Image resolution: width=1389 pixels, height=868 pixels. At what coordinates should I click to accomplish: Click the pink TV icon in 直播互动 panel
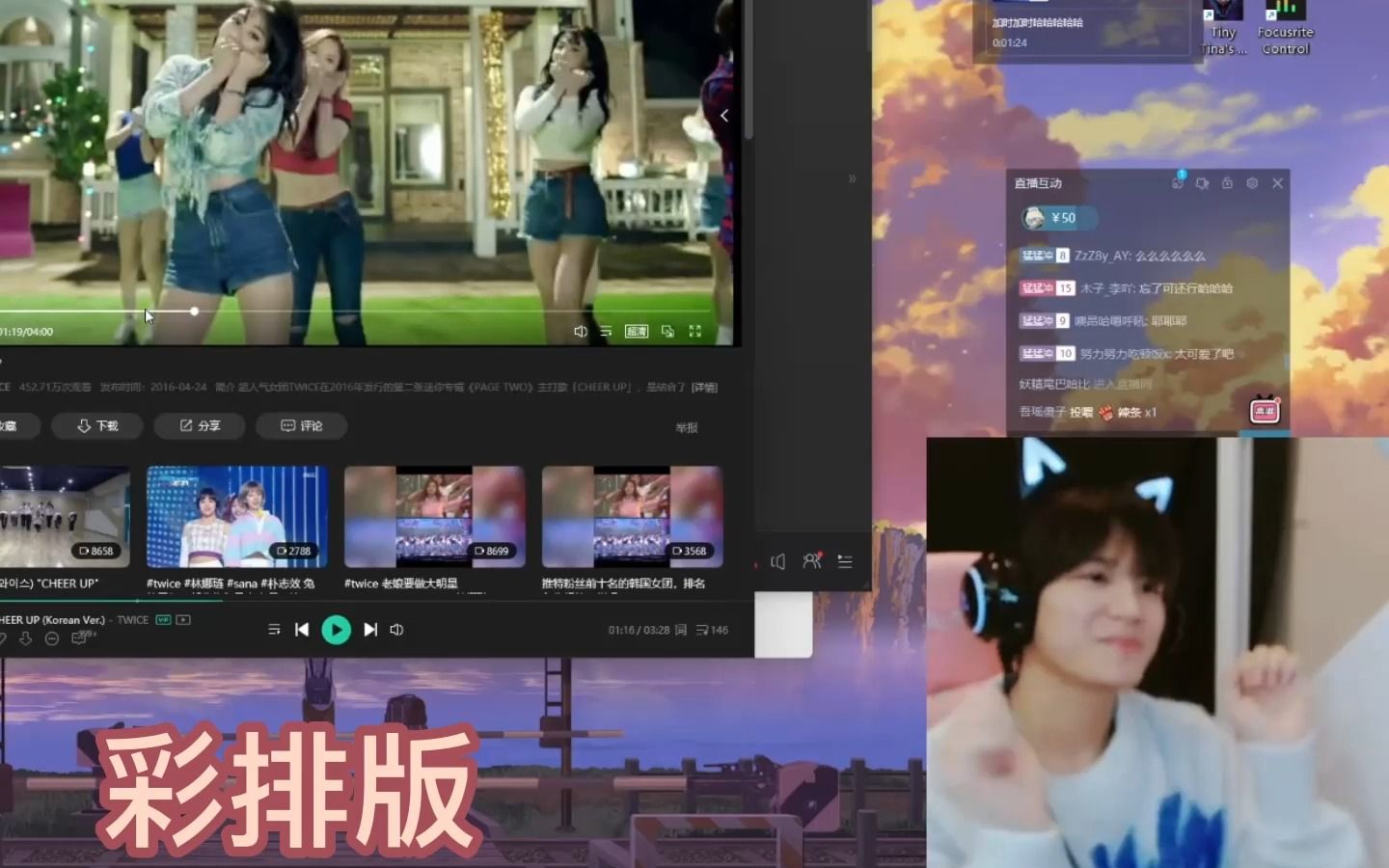click(x=1264, y=410)
